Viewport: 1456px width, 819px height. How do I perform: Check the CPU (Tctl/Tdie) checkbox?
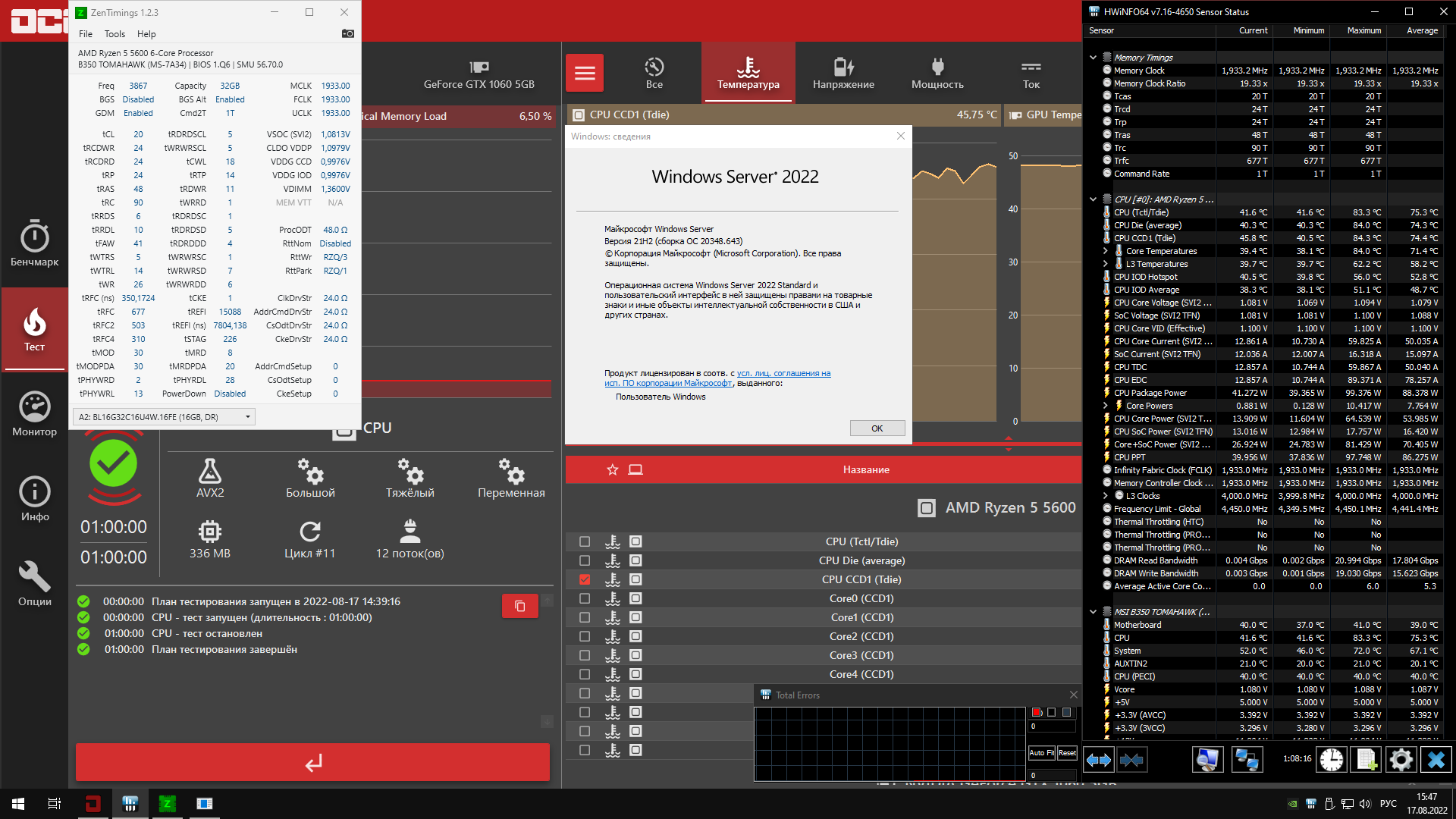585,541
